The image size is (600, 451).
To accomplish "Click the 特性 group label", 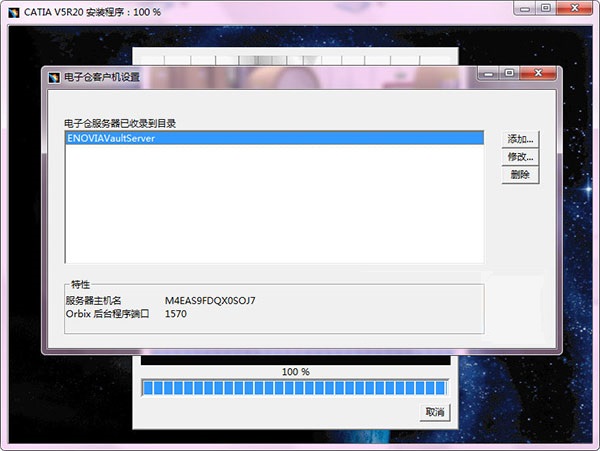I will pos(80,285).
